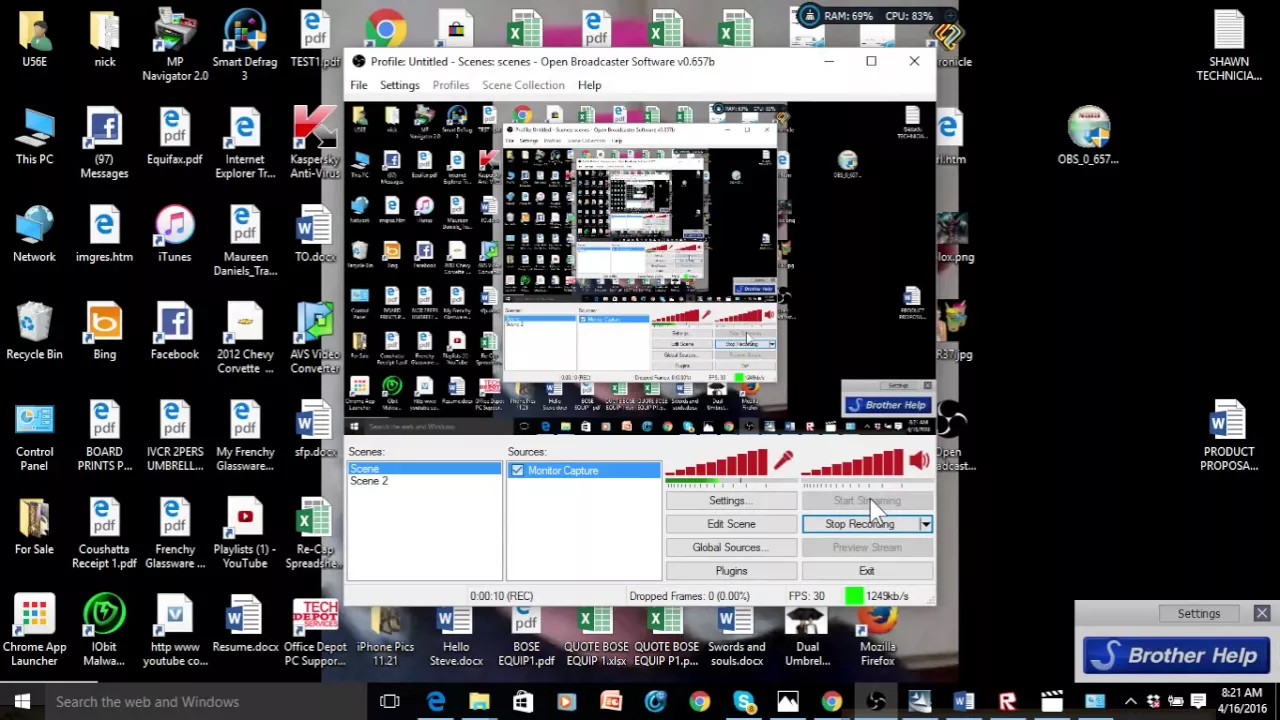Open the File menu in OBS
The width and height of the screenshot is (1280, 720).
pyautogui.click(x=358, y=85)
